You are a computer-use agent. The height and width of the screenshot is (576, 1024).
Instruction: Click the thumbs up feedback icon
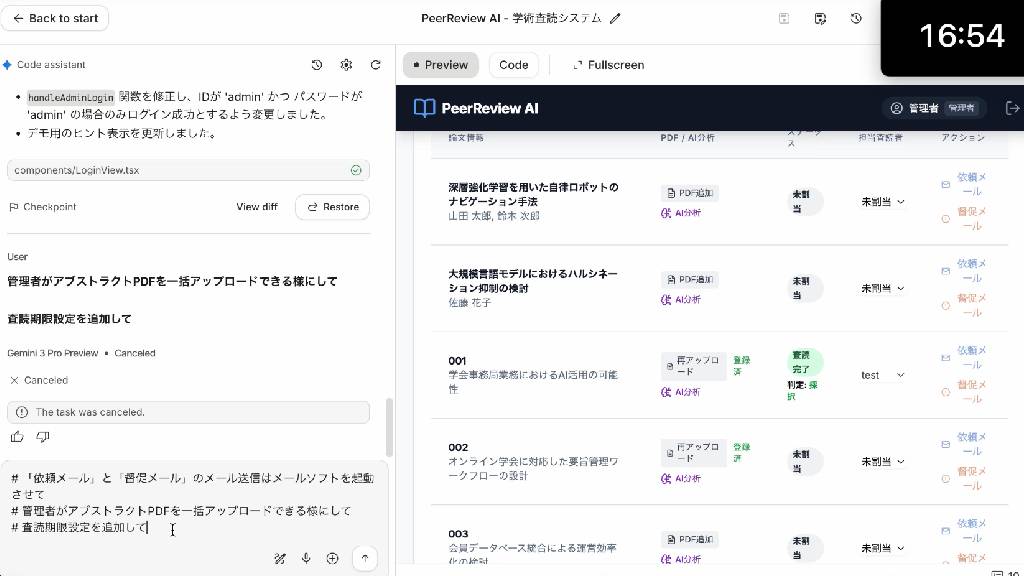tap(17, 437)
